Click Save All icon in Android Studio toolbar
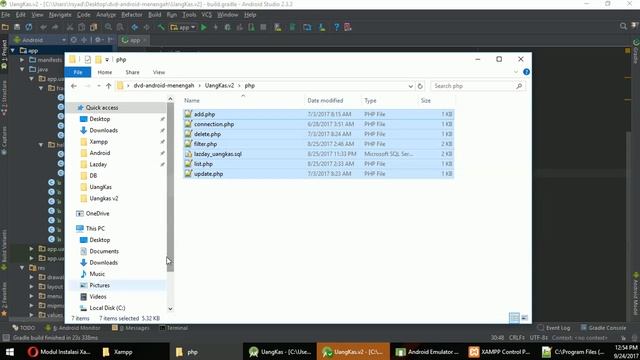Viewport: 640px width, 360px height. point(17,27)
